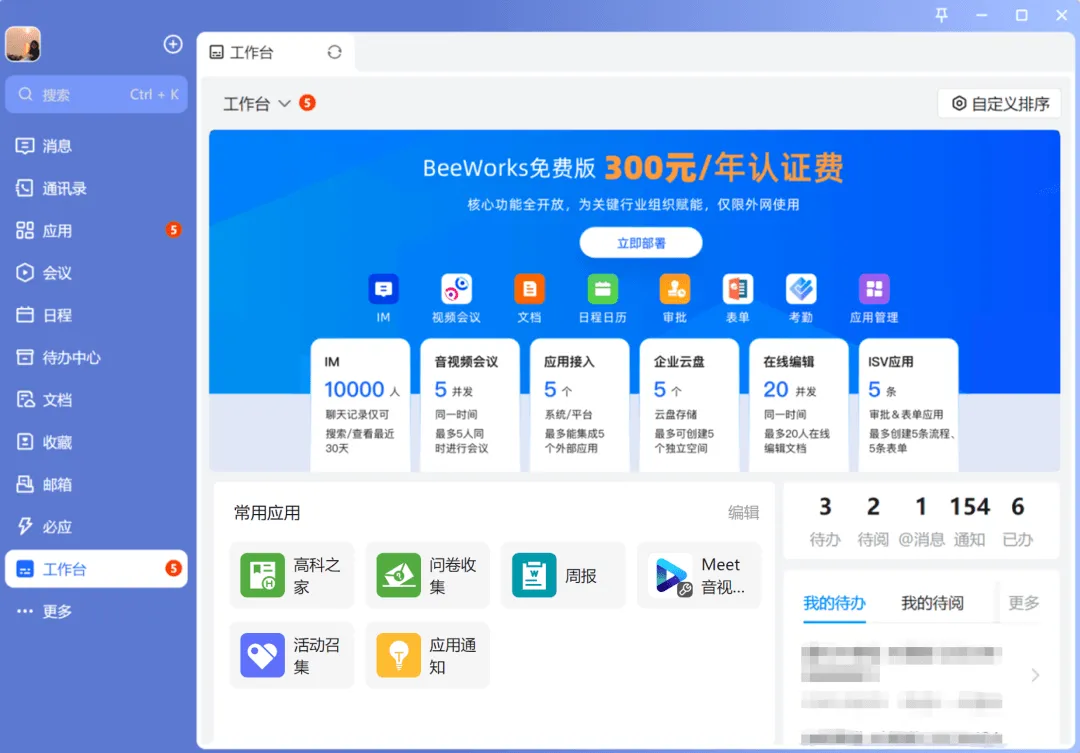Viewport: 1080px width, 753px height.
Task: Open the 高科之家 app
Action: [x=292, y=575]
